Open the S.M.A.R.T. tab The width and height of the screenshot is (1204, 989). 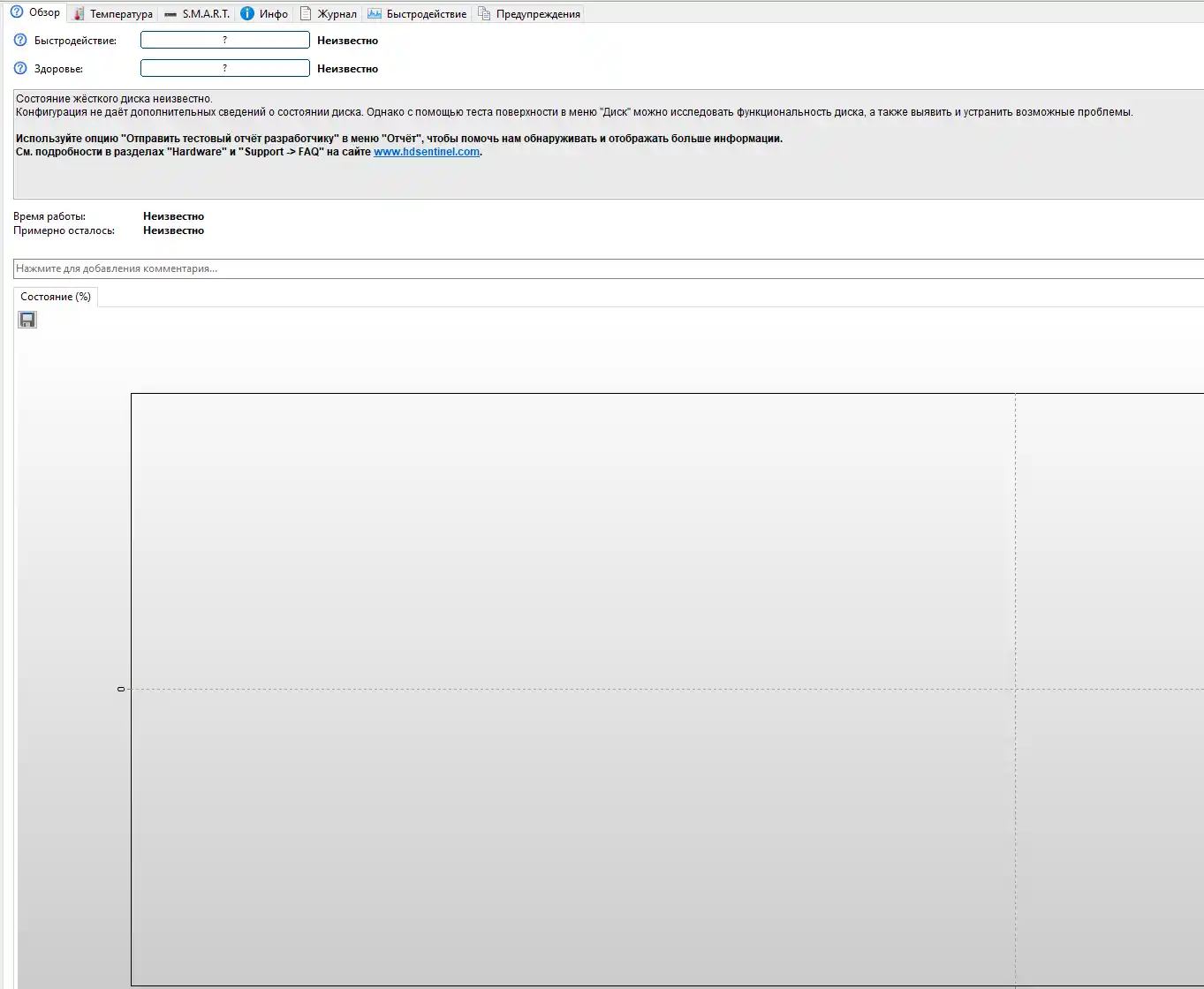[x=196, y=13]
